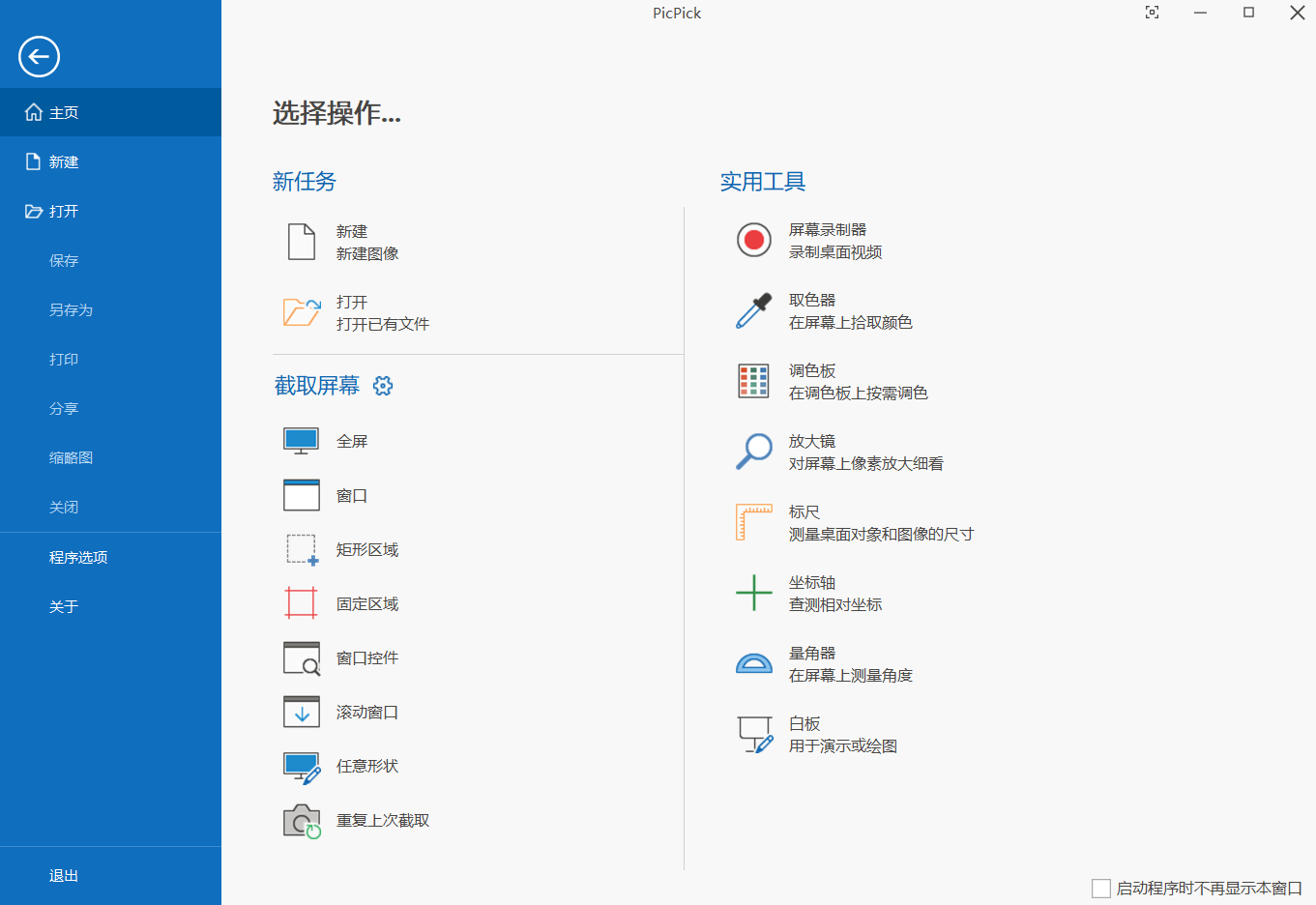This screenshot has width=1316, height=905.
Task: Select the Rectangle Region capture tool
Action: click(x=366, y=549)
